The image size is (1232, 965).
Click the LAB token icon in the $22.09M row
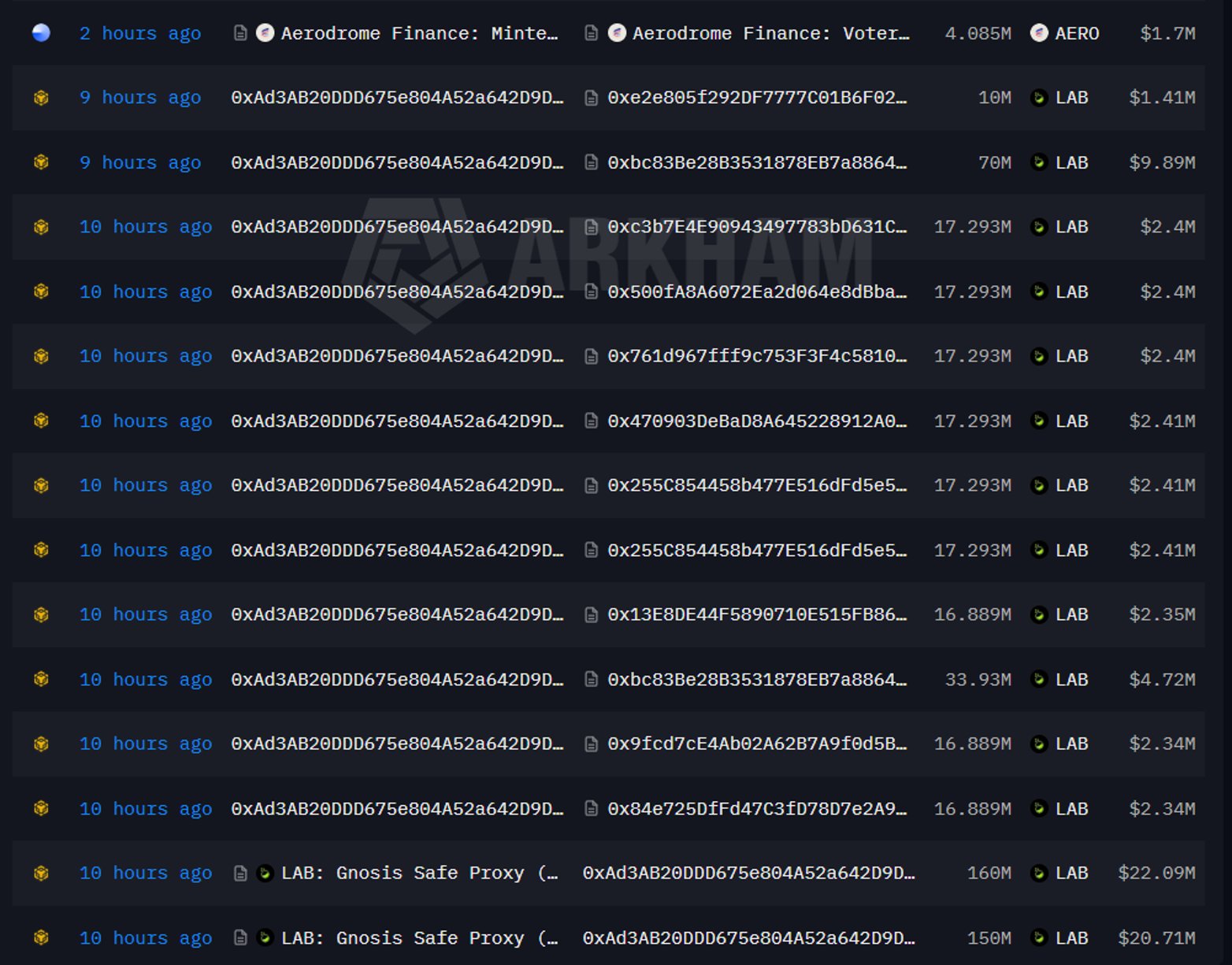pos(1039,873)
